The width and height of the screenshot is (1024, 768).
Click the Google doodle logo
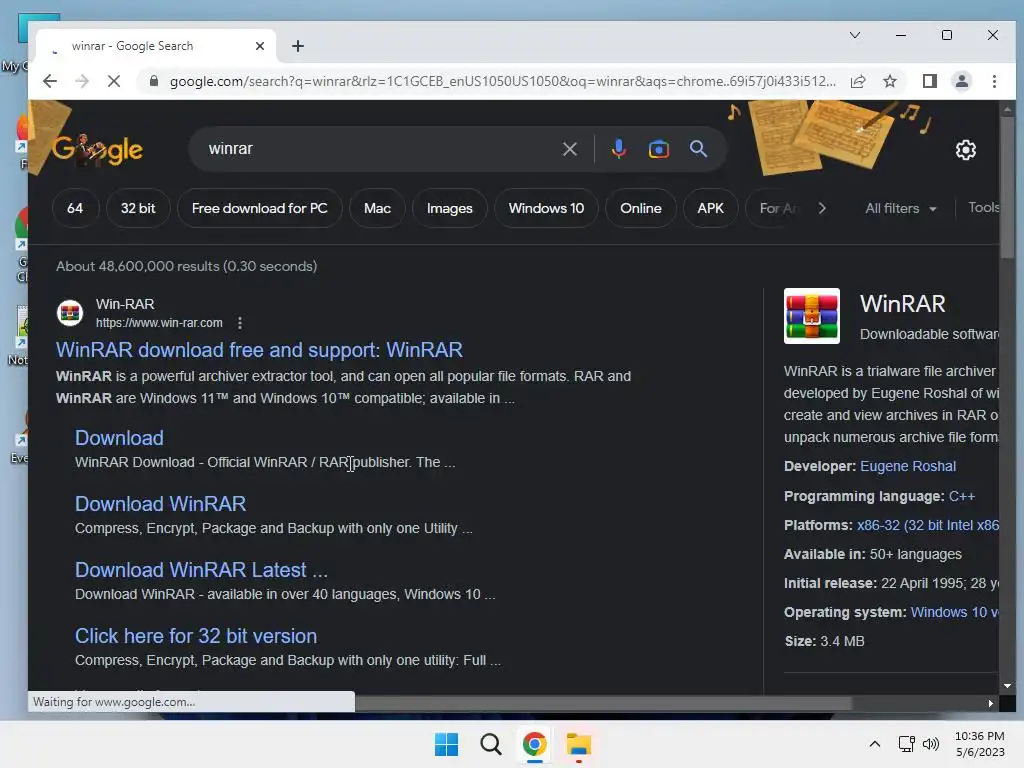[x=97, y=149]
